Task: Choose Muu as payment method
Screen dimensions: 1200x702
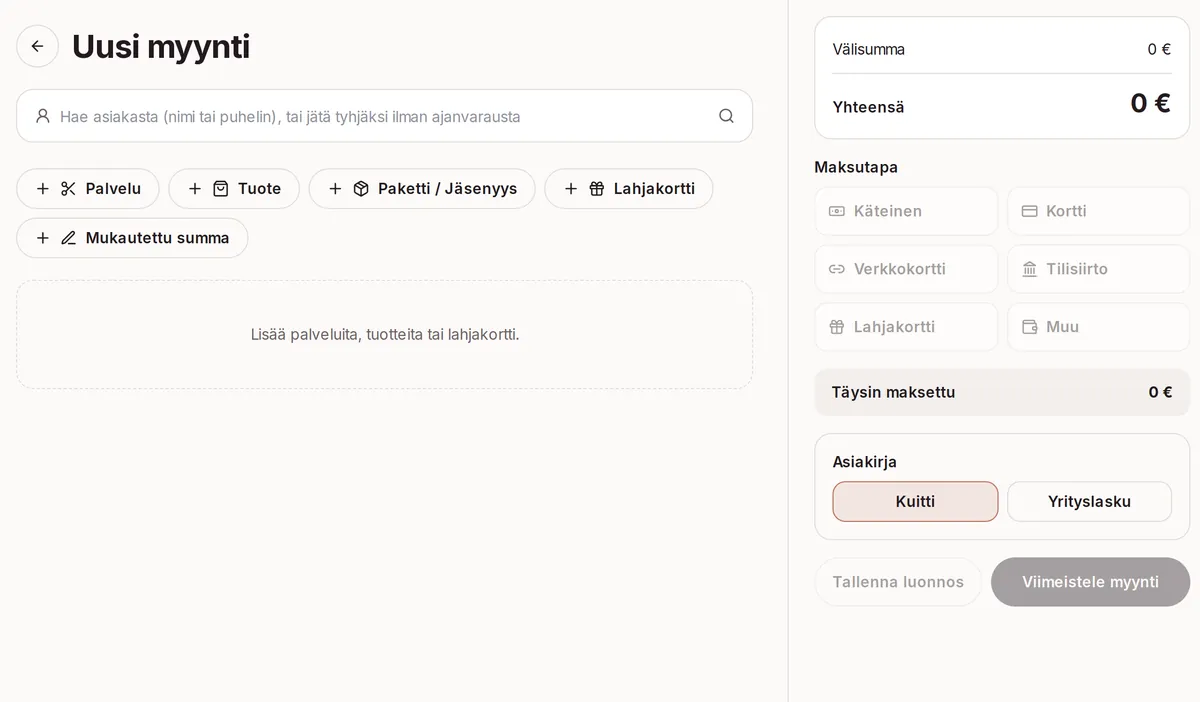Action: click(1098, 327)
